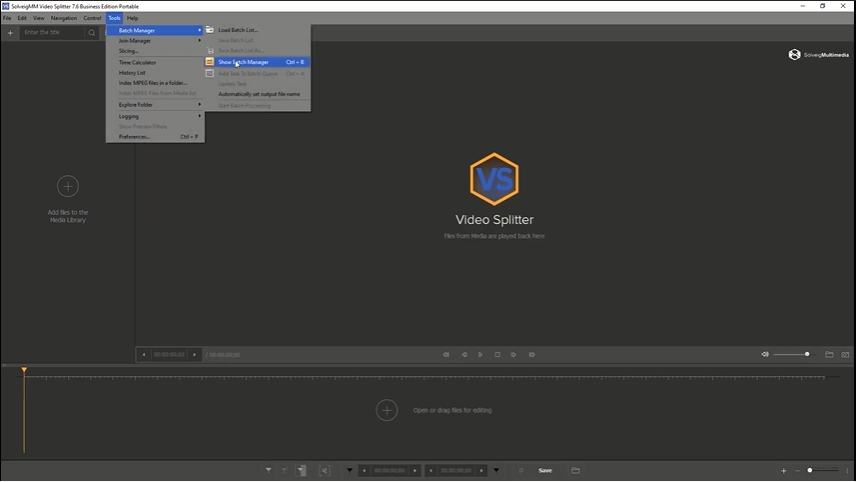The width and height of the screenshot is (856, 482).
Task: Click the search icon in title field
Action: (x=92, y=33)
